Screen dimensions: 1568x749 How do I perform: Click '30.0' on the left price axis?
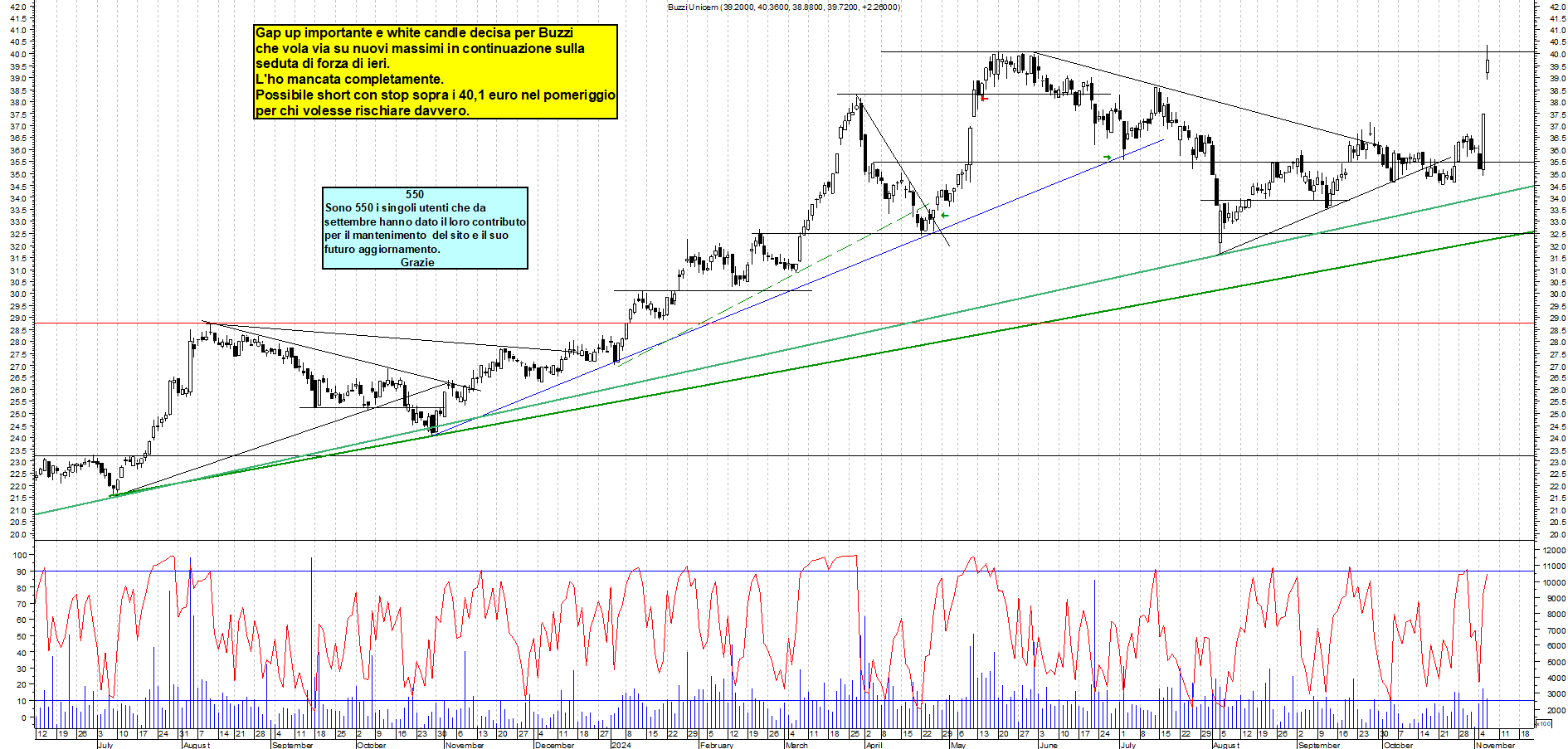pos(20,294)
